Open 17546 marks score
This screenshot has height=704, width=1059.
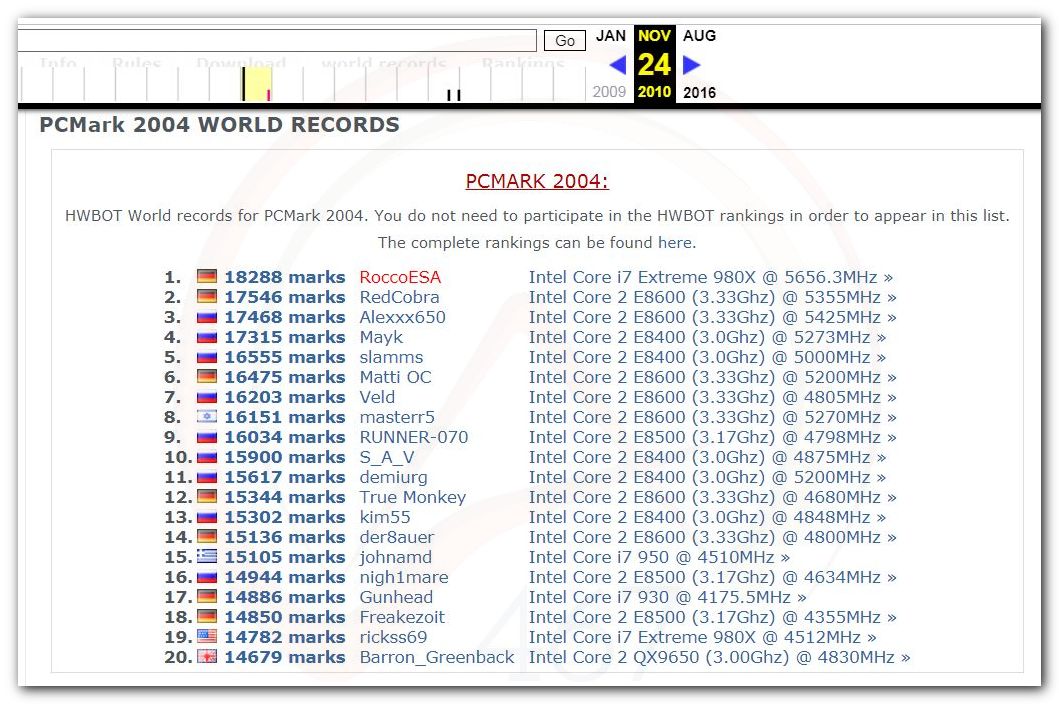(284, 297)
